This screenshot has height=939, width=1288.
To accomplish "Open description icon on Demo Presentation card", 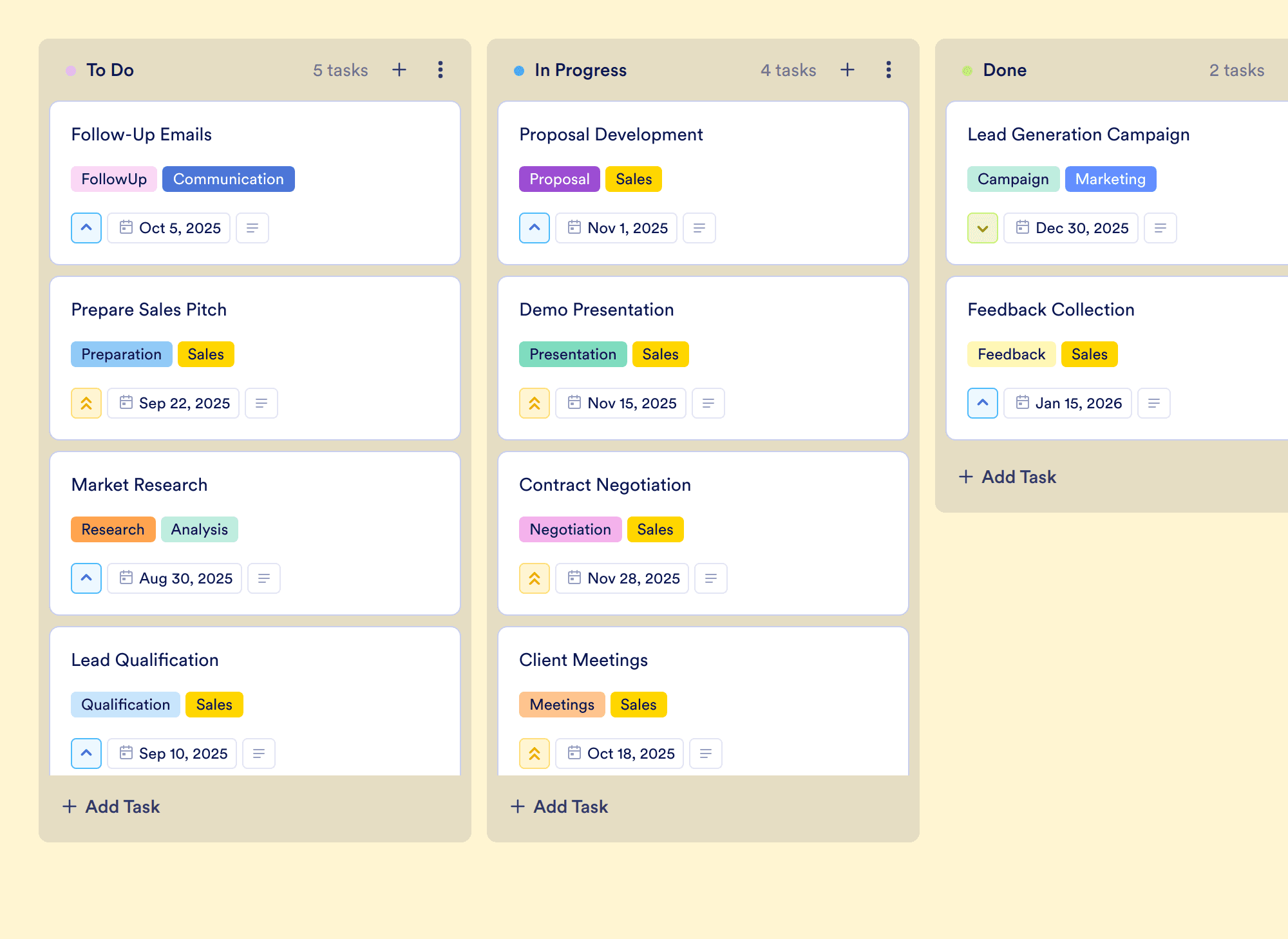I will click(x=708, y=403).
